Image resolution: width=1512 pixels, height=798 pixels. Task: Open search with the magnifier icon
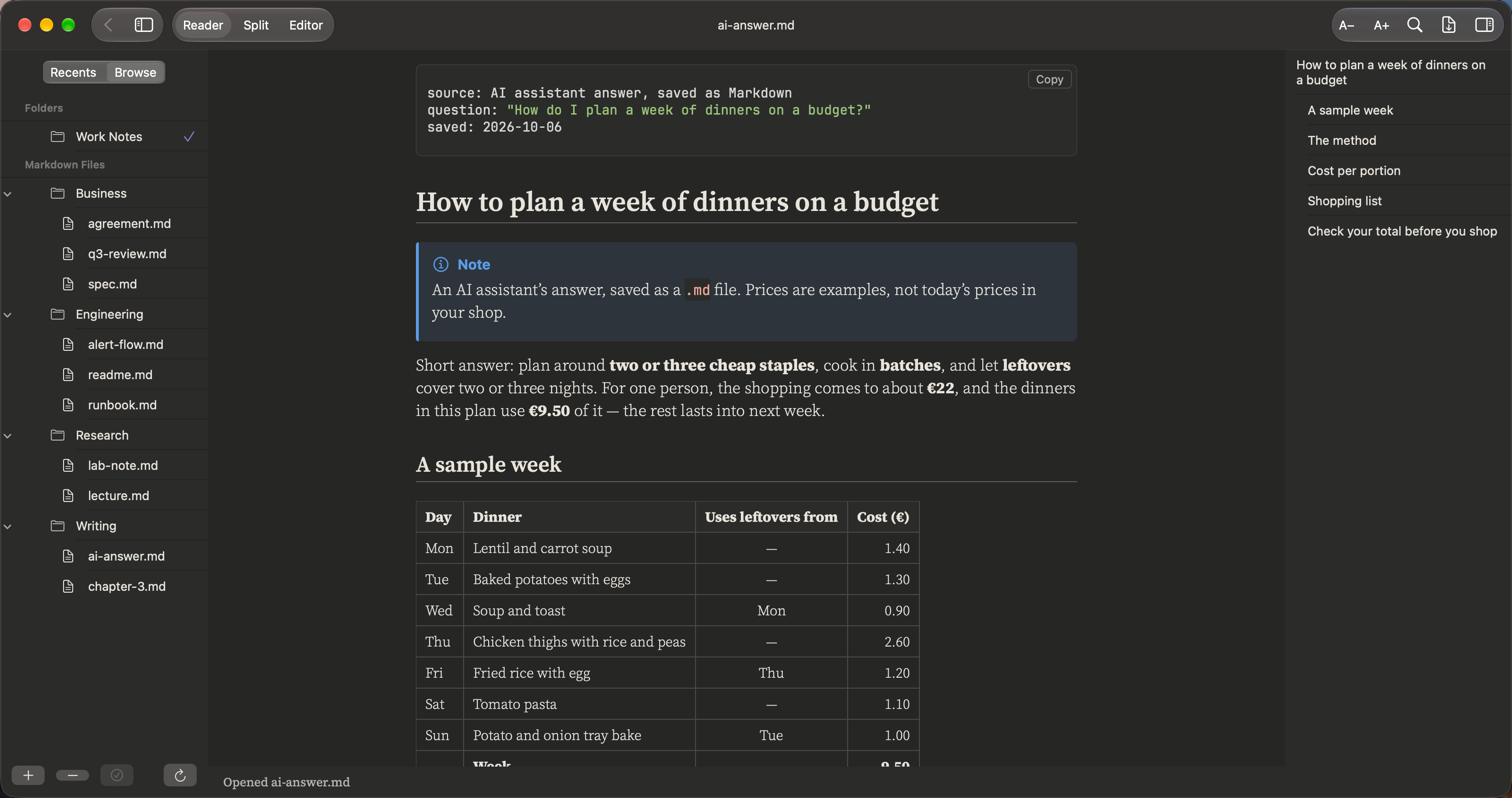point(1415,25)
